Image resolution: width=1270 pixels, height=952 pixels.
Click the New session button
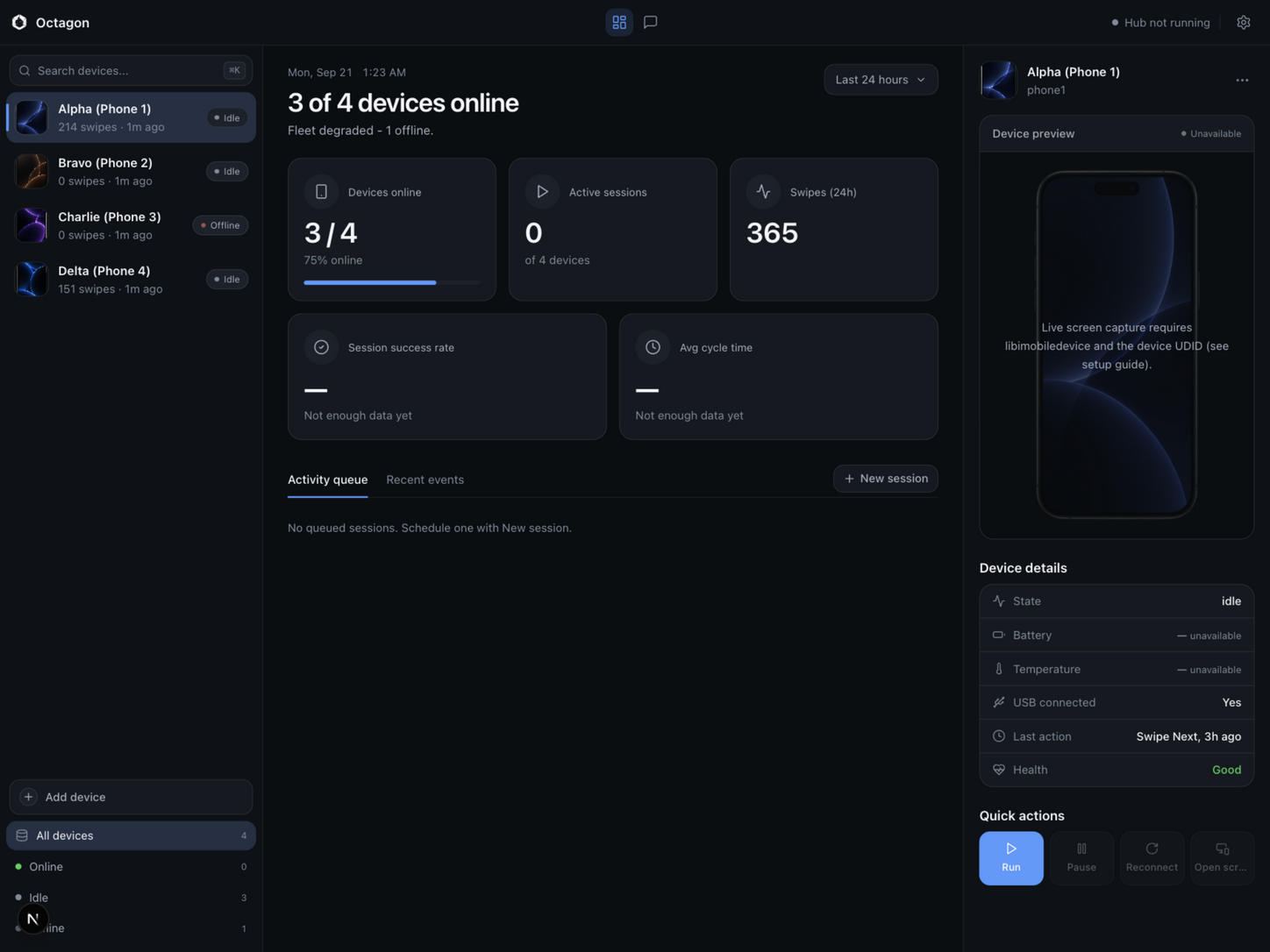pos(885,479)
